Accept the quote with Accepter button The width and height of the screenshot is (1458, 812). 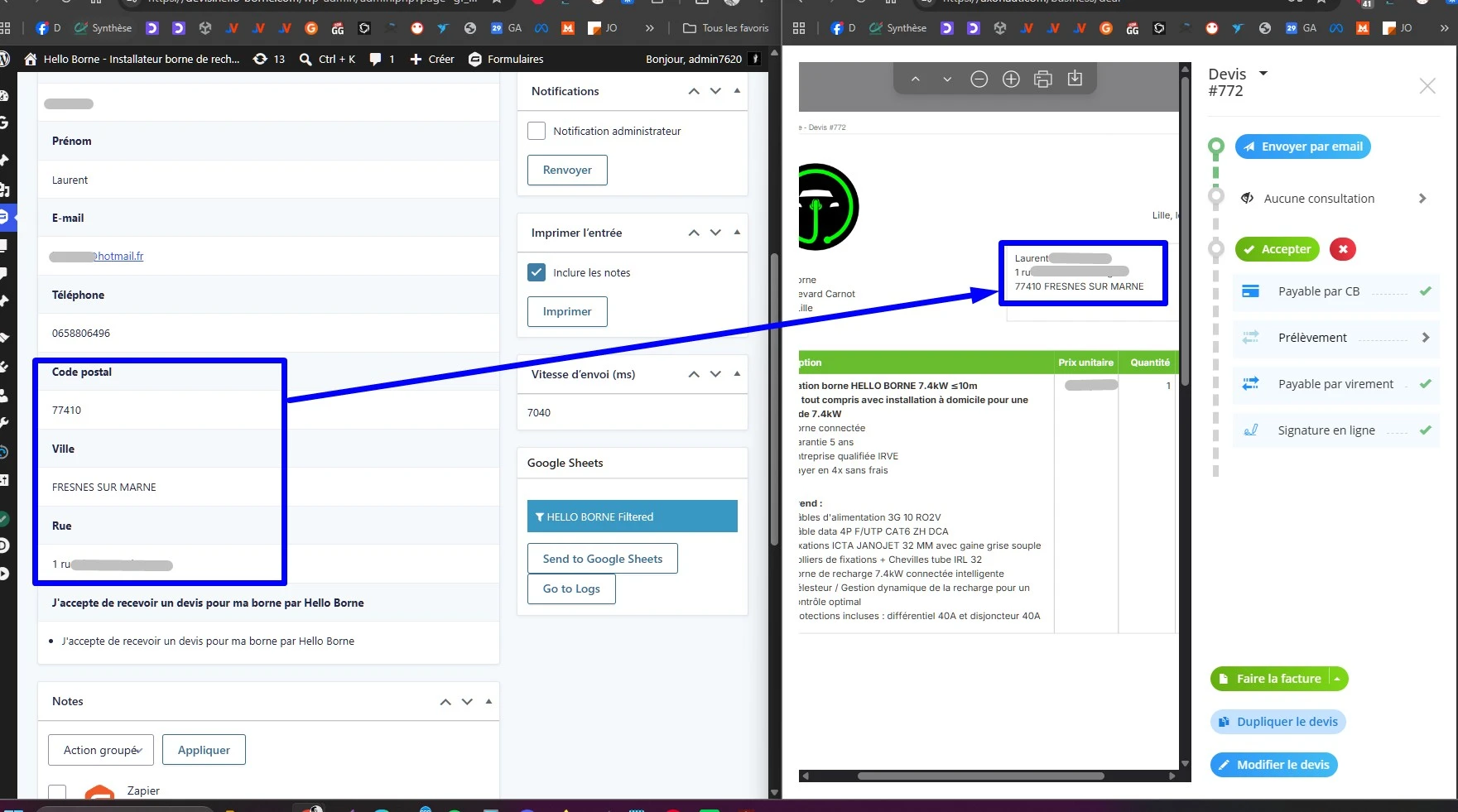point(1278,249)
